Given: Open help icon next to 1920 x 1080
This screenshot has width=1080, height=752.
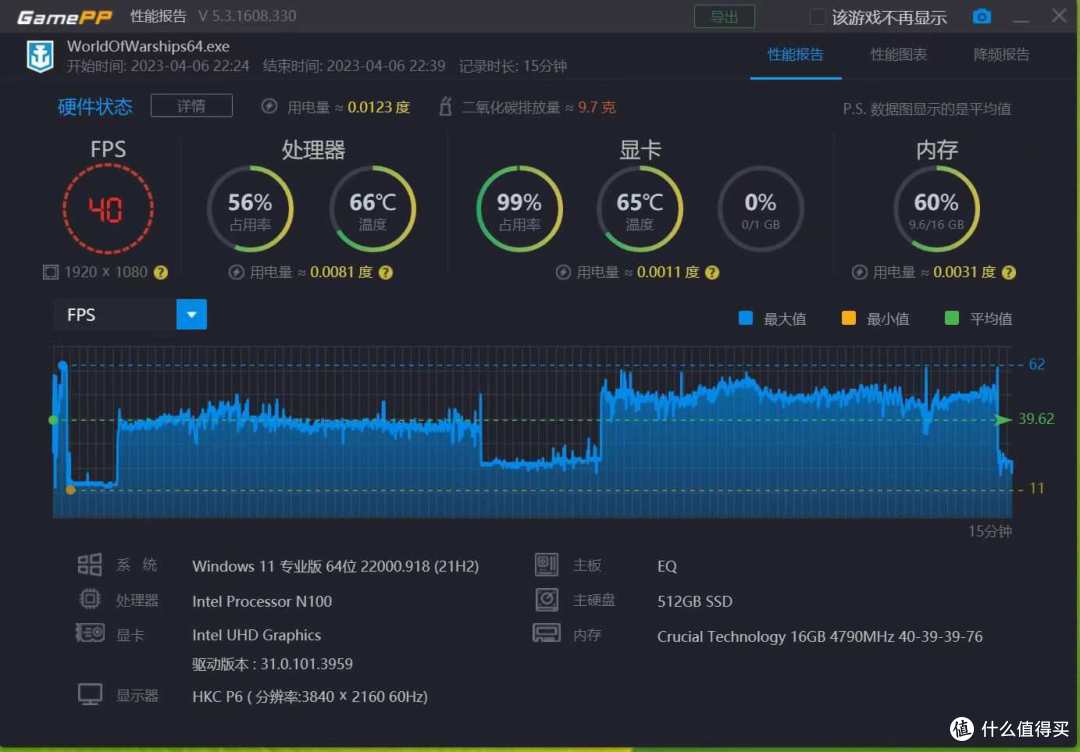Looking at the screenshot, I should coord(160,273).
